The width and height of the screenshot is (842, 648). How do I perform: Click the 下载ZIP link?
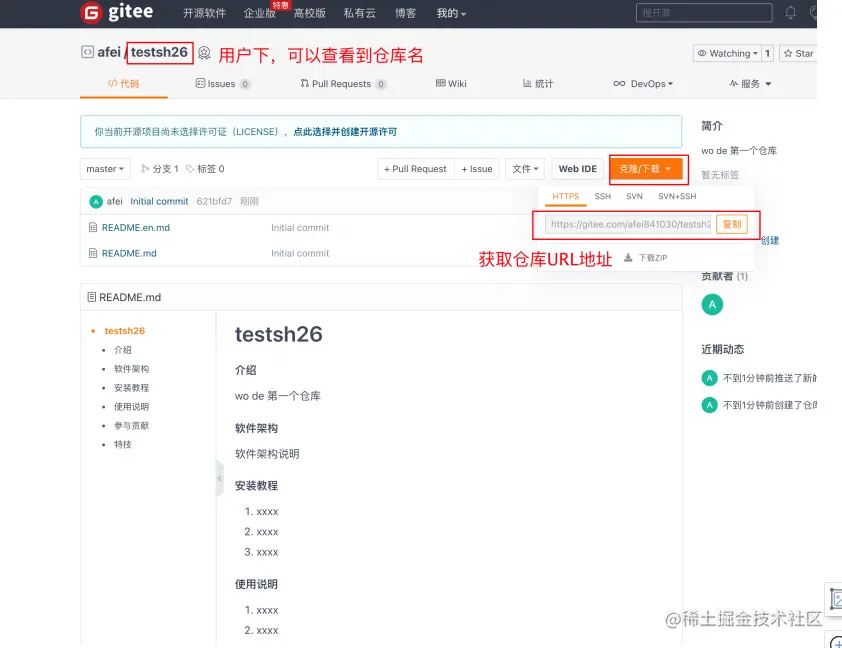coord(653,258)
